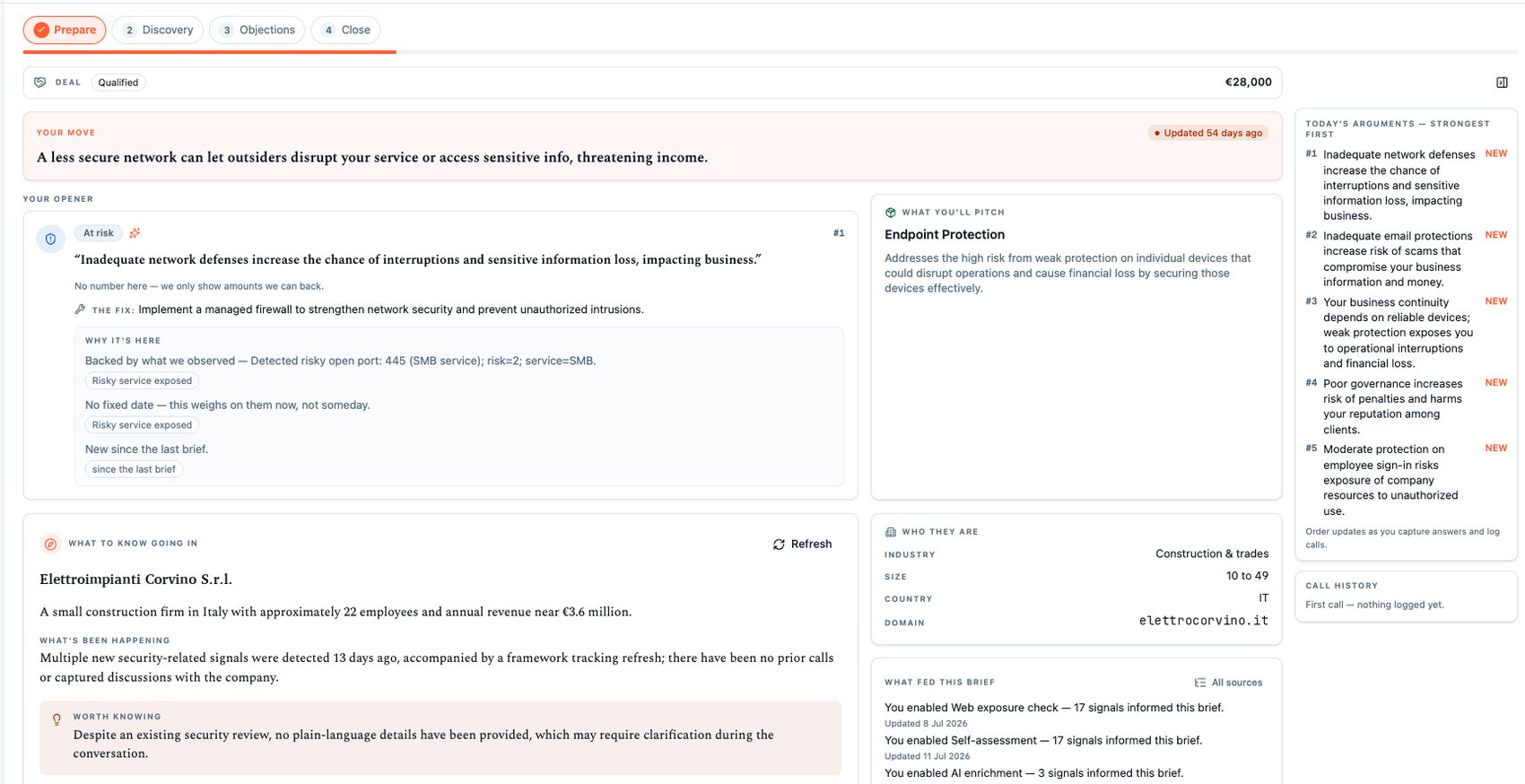Screen dimensions: 1525x784
Task: Click the since the last brief chip
Action: pos(134,469)
